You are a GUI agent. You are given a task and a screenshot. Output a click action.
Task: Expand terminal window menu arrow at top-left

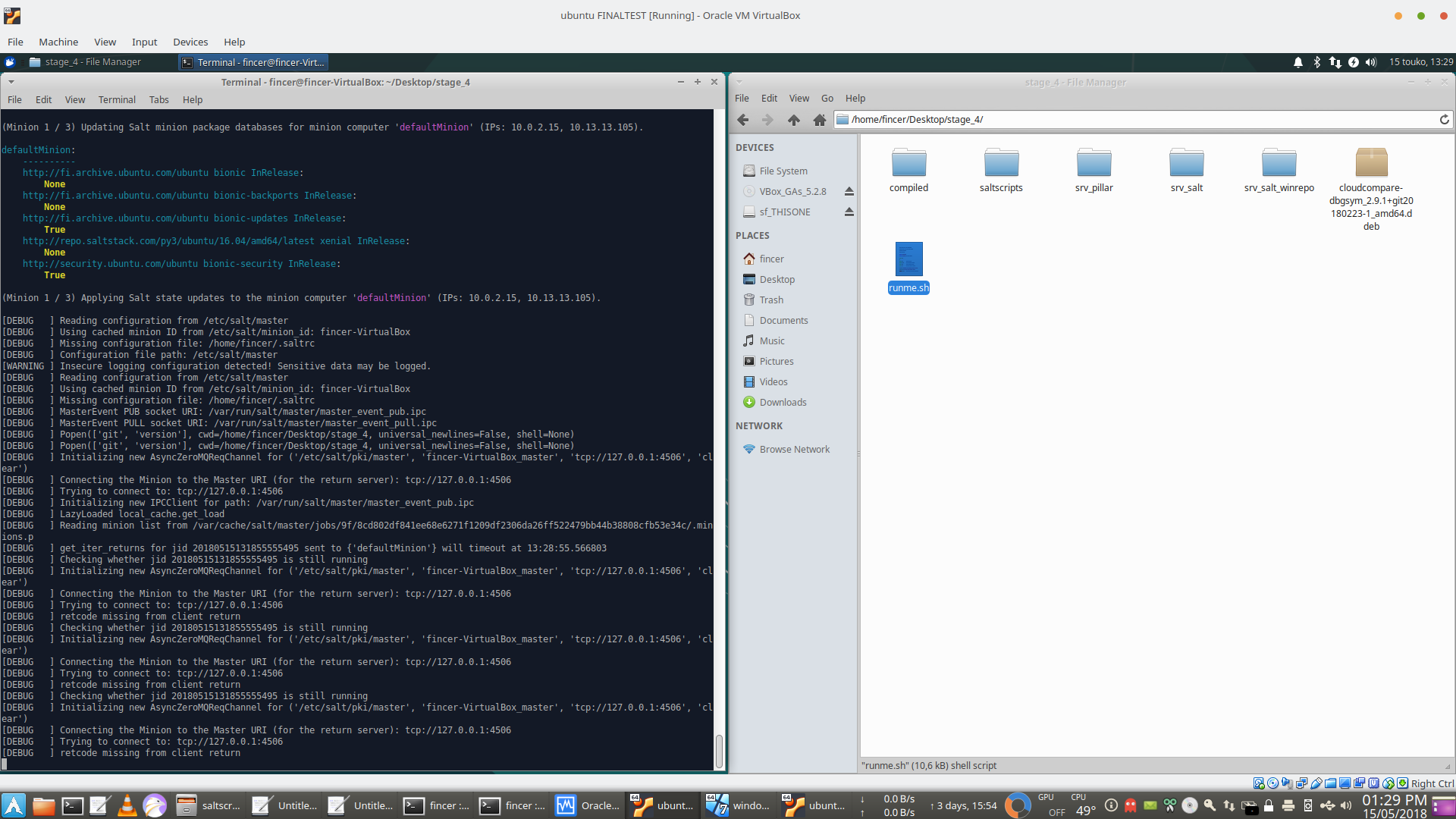pyautogui.click(x=11, y=82)
